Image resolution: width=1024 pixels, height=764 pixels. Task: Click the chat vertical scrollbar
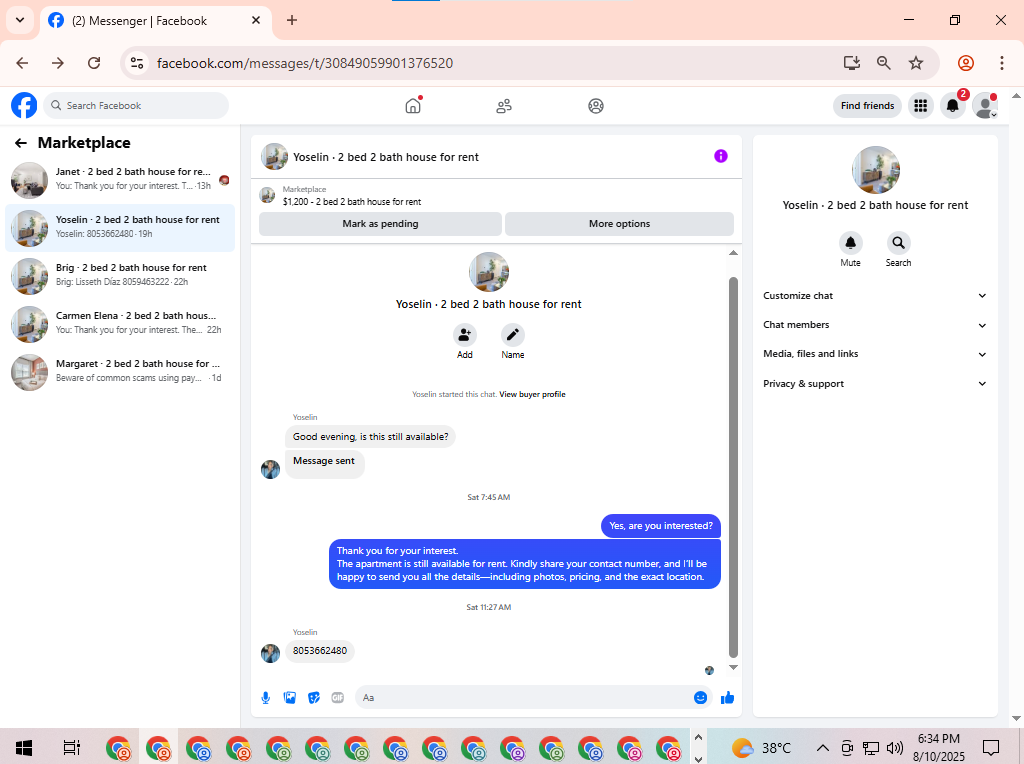(x=733, y=467)
